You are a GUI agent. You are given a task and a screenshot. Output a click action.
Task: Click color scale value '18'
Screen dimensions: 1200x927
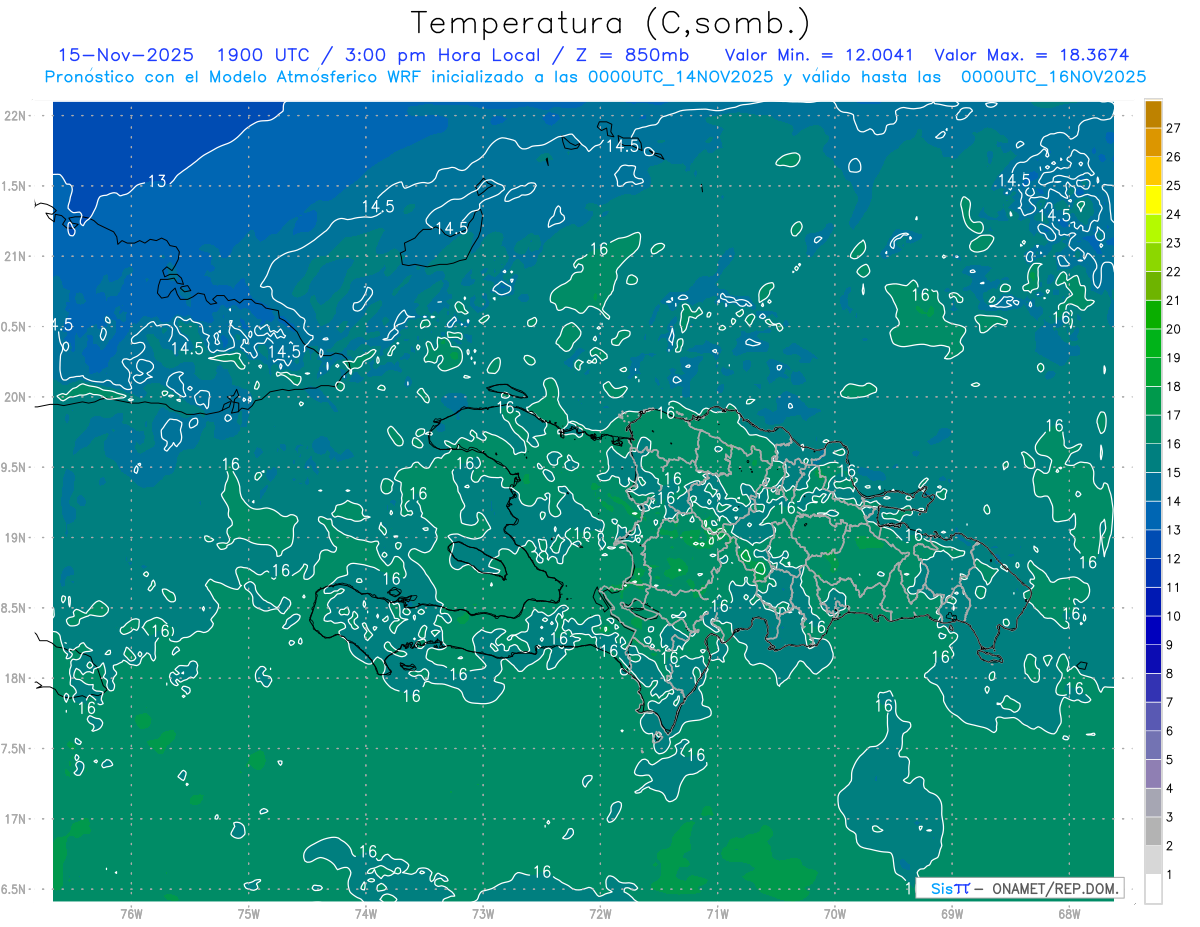pyautogui.click(x=1174, y=387)
